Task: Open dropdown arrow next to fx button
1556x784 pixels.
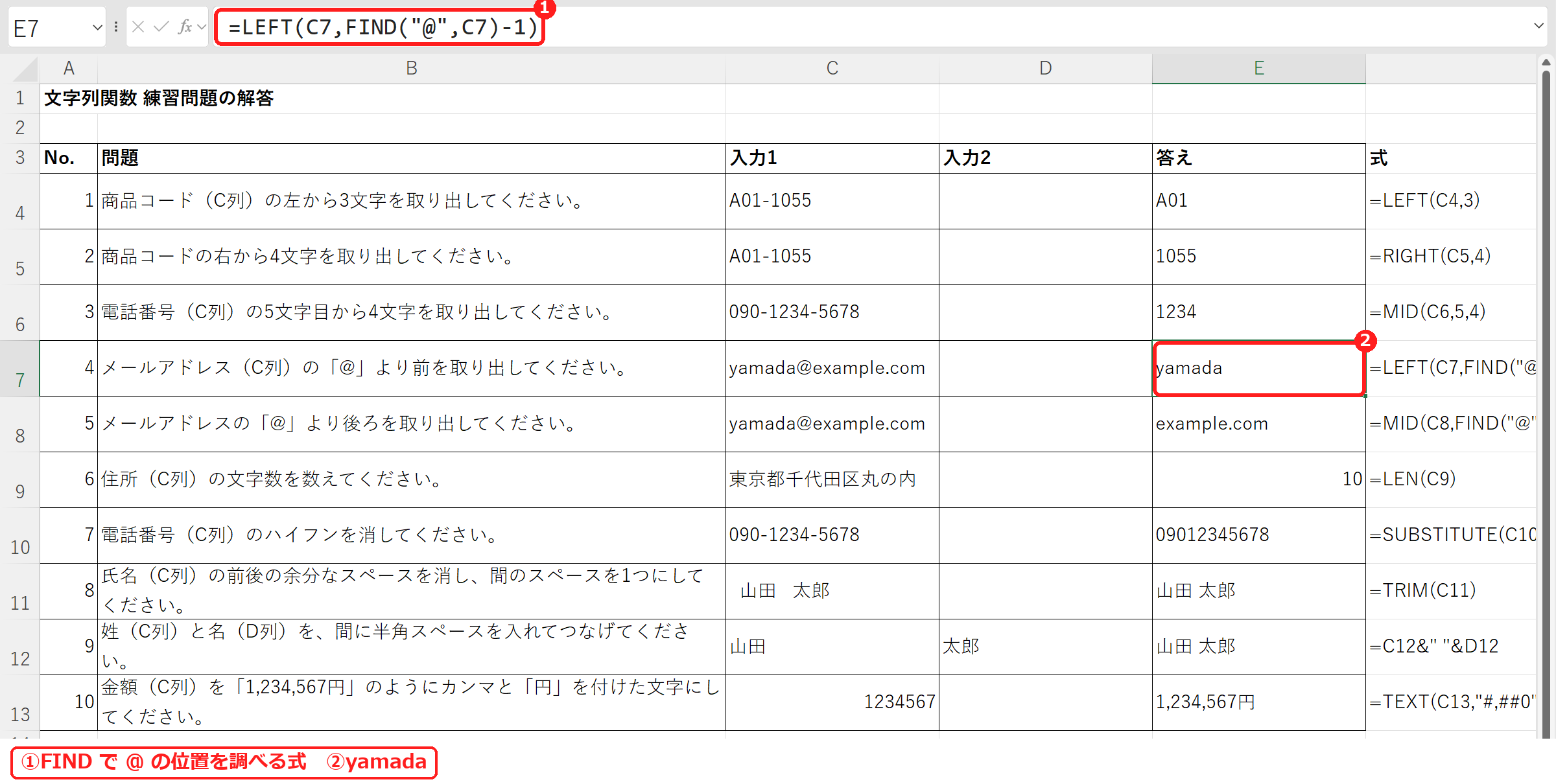Action: click(202, 27)
